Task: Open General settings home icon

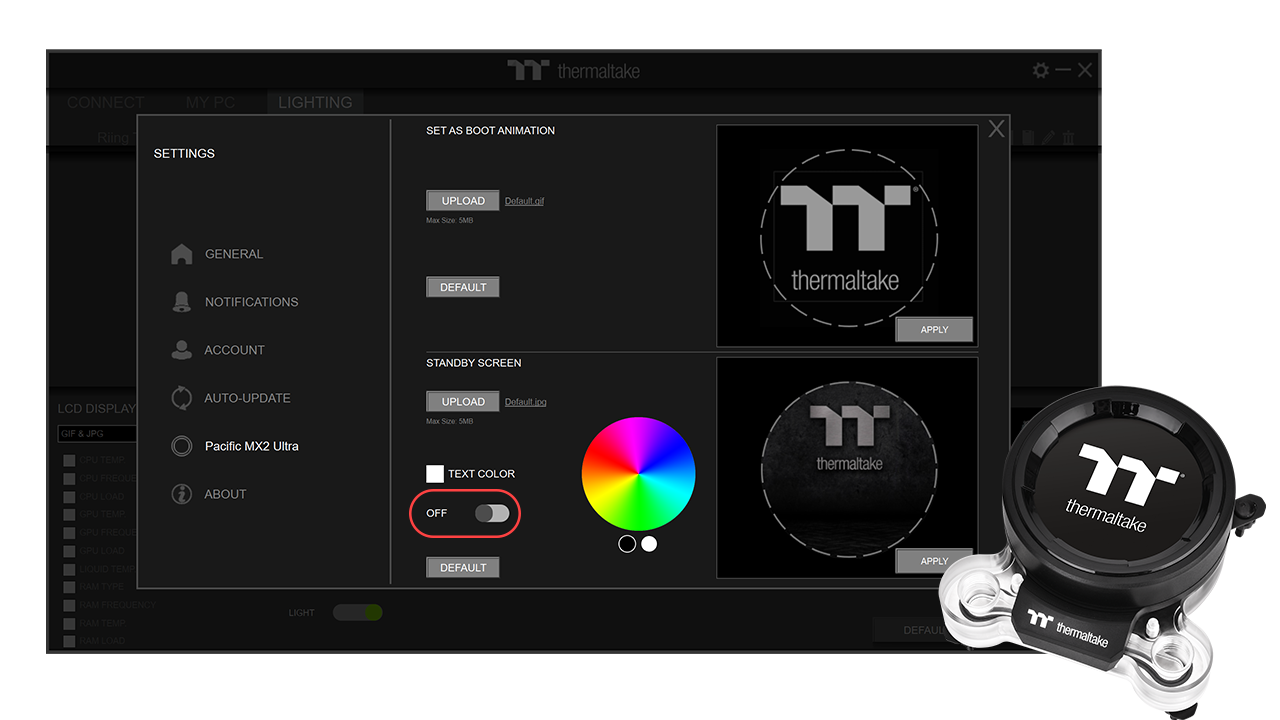Action: coord(181,254)
